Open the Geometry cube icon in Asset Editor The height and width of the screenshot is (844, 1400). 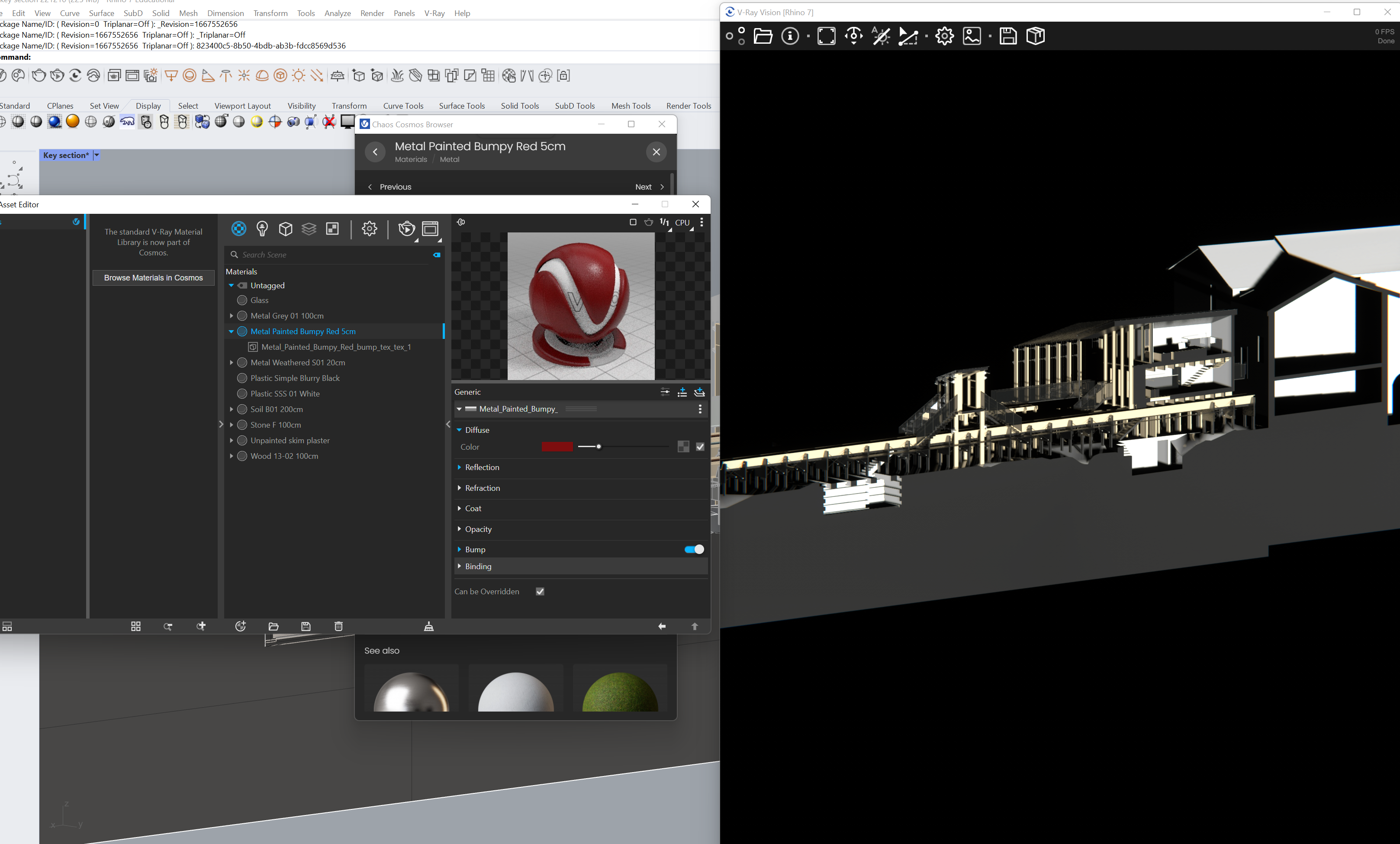286,229
